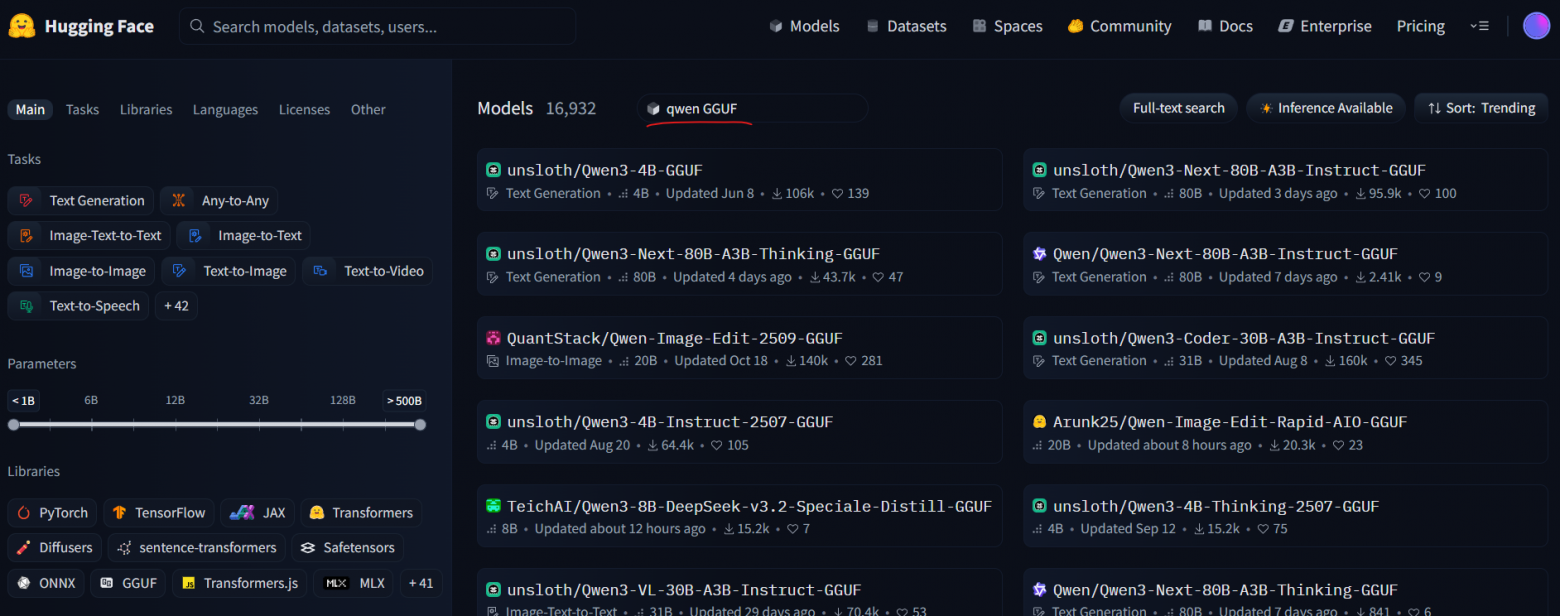Filter by Text-to-Video task
Screen dimensions: 1560x616
coord(367,270)
